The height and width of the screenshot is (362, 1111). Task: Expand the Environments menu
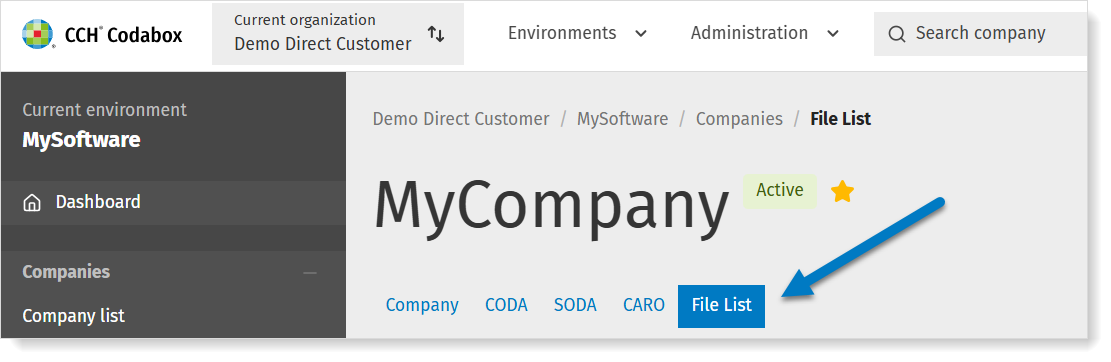coord(577,33)
